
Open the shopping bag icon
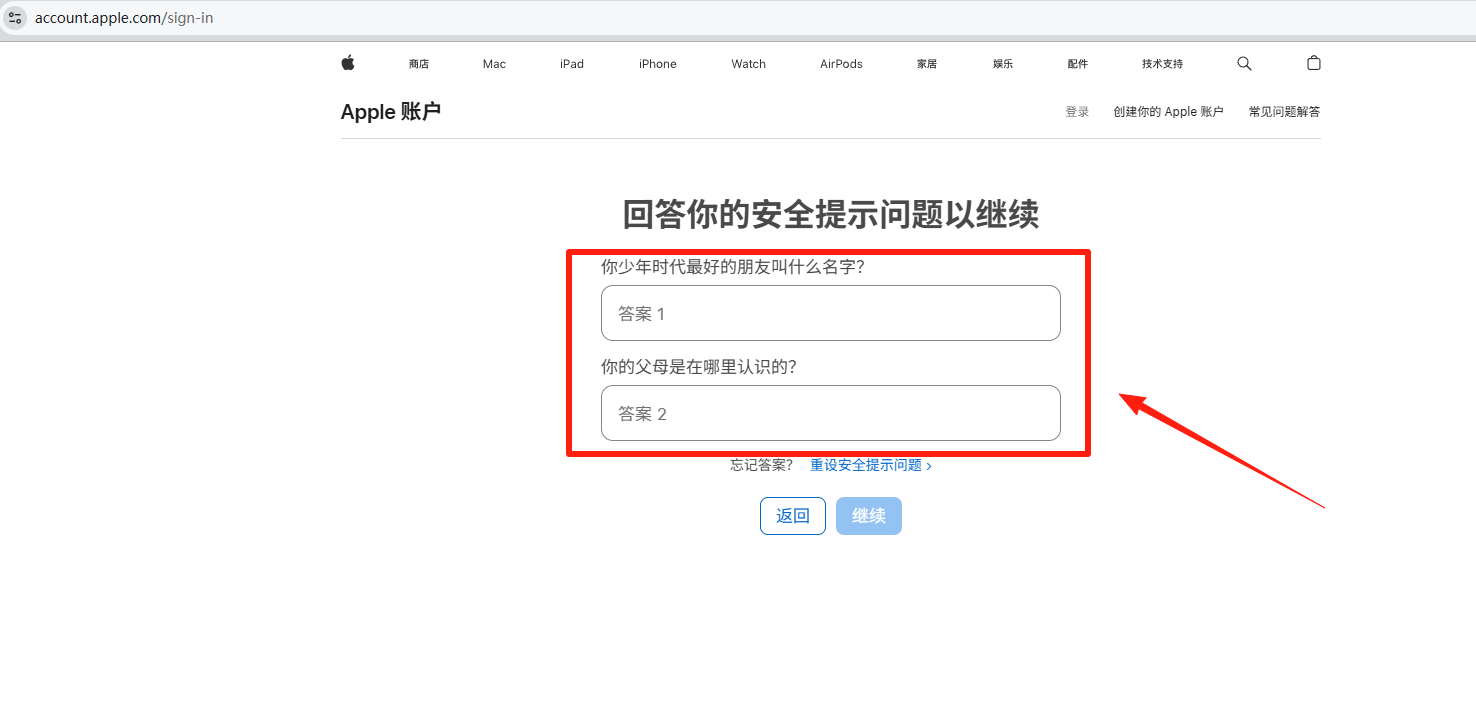click(1314, 63)
